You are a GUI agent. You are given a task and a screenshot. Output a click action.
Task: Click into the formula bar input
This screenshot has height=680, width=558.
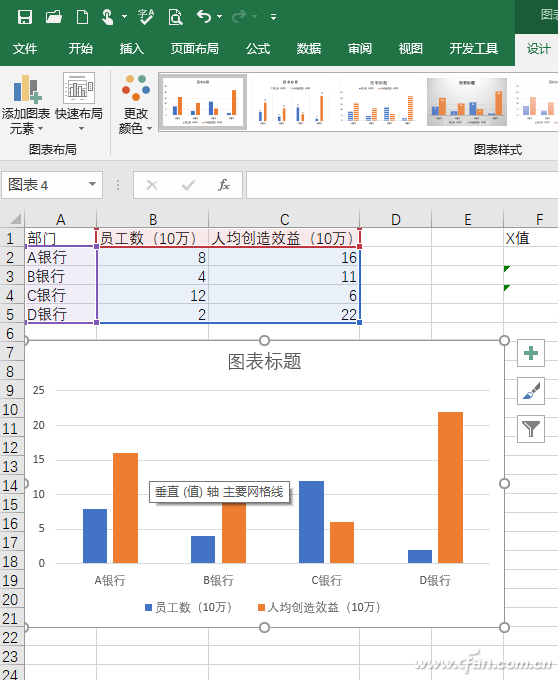pyautogui.click(x=402, y=185)
